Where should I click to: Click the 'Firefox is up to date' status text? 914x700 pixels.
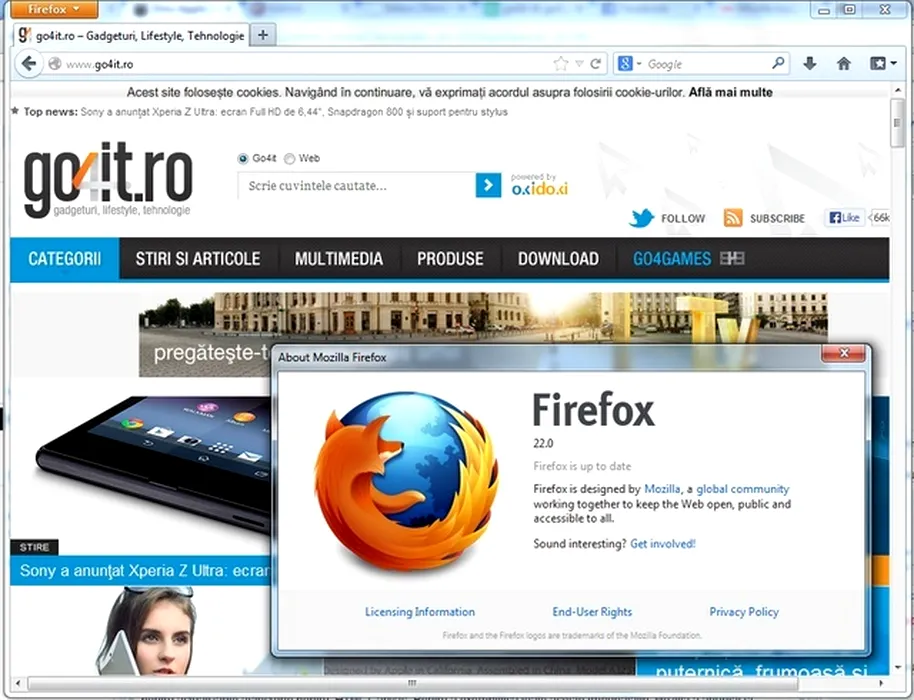click(582, 466)
